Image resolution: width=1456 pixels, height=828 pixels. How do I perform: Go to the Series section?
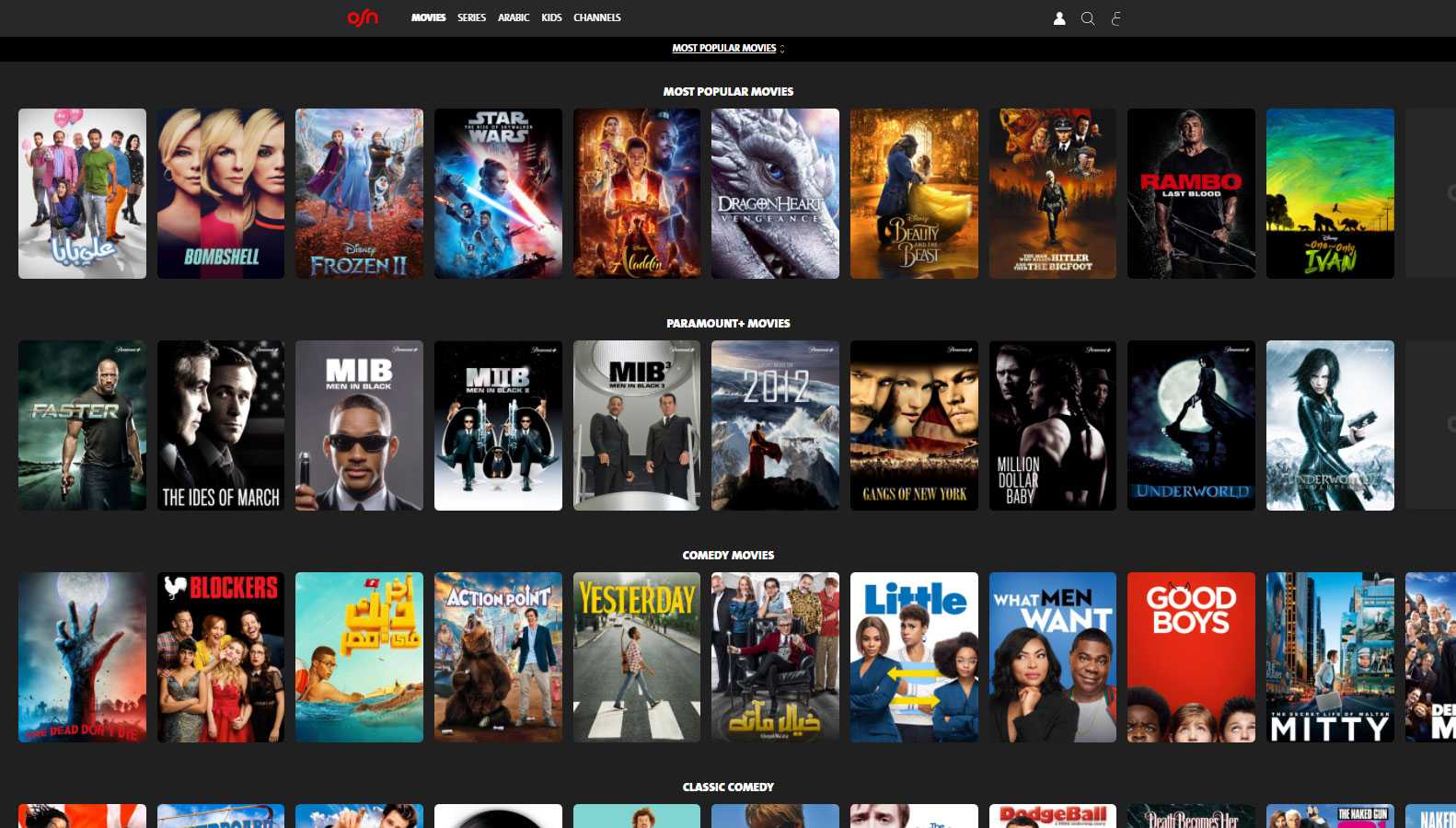[471, 17]
